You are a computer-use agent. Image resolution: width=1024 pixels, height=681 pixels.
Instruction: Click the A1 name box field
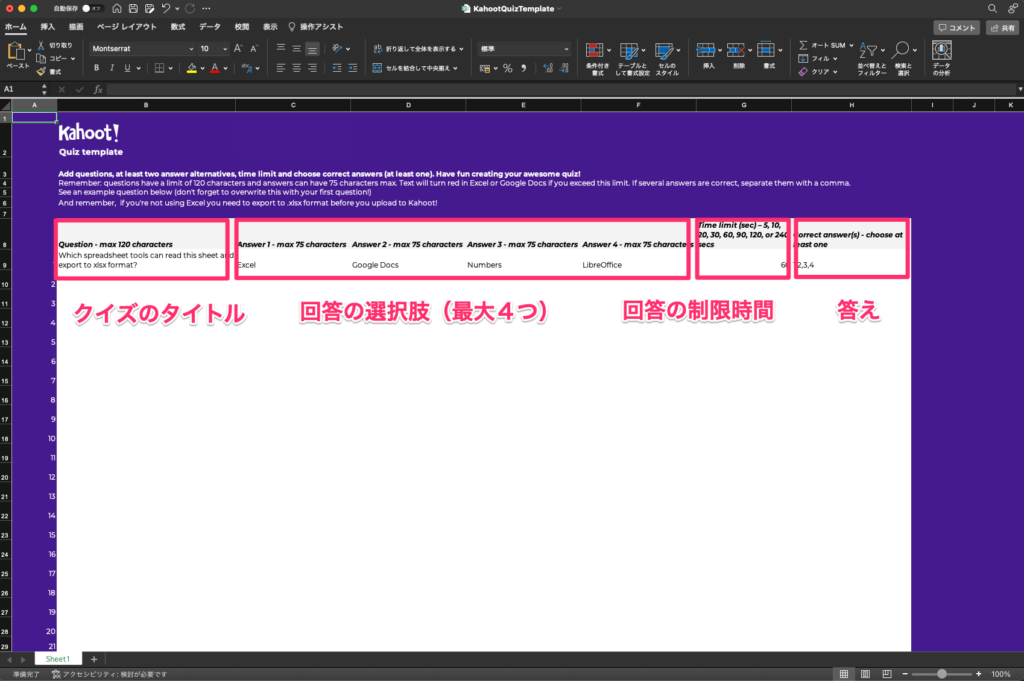point(21,89)
